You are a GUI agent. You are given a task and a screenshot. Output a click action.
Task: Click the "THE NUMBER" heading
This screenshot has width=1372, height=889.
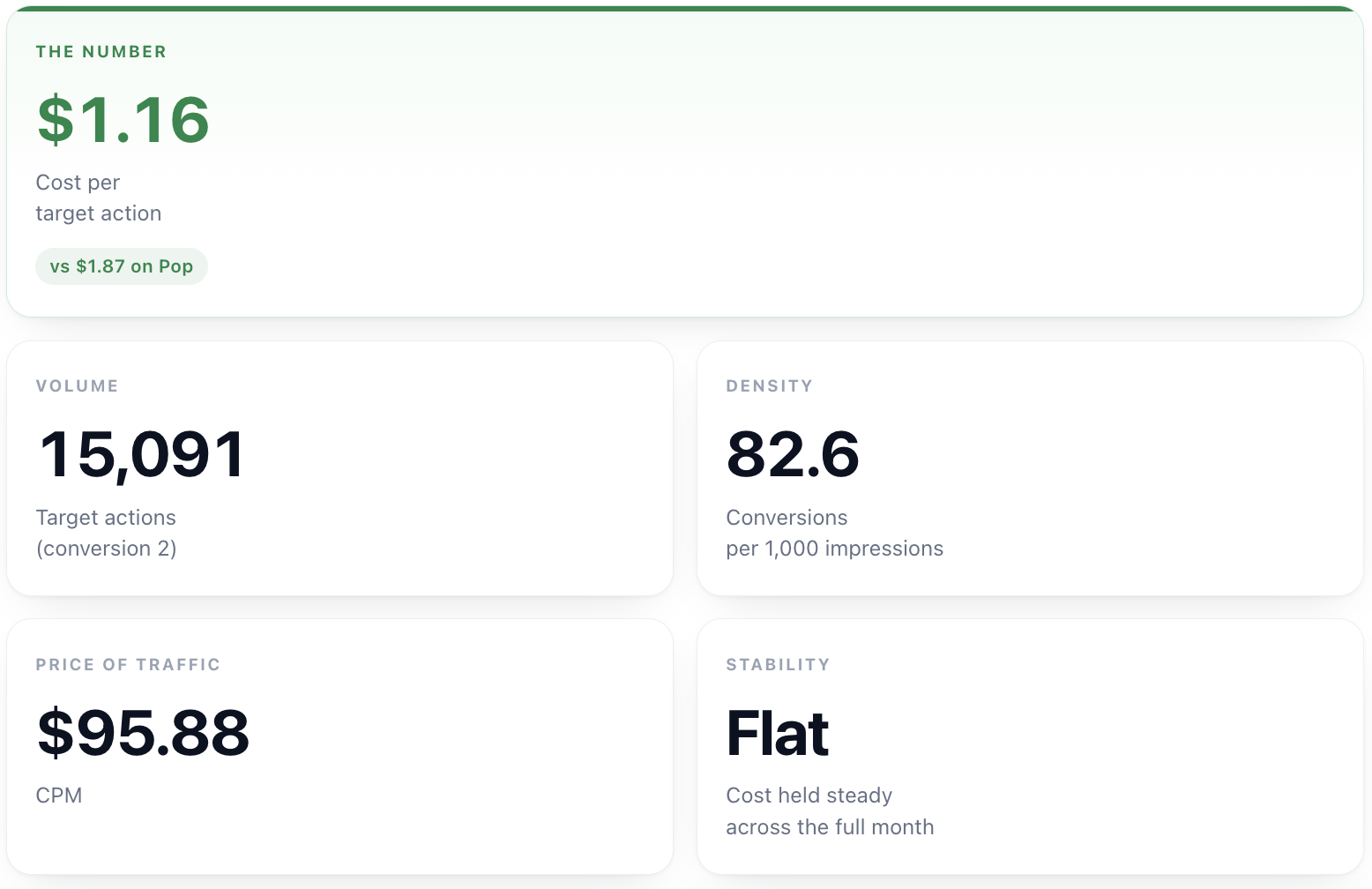(x=101, y=52)
